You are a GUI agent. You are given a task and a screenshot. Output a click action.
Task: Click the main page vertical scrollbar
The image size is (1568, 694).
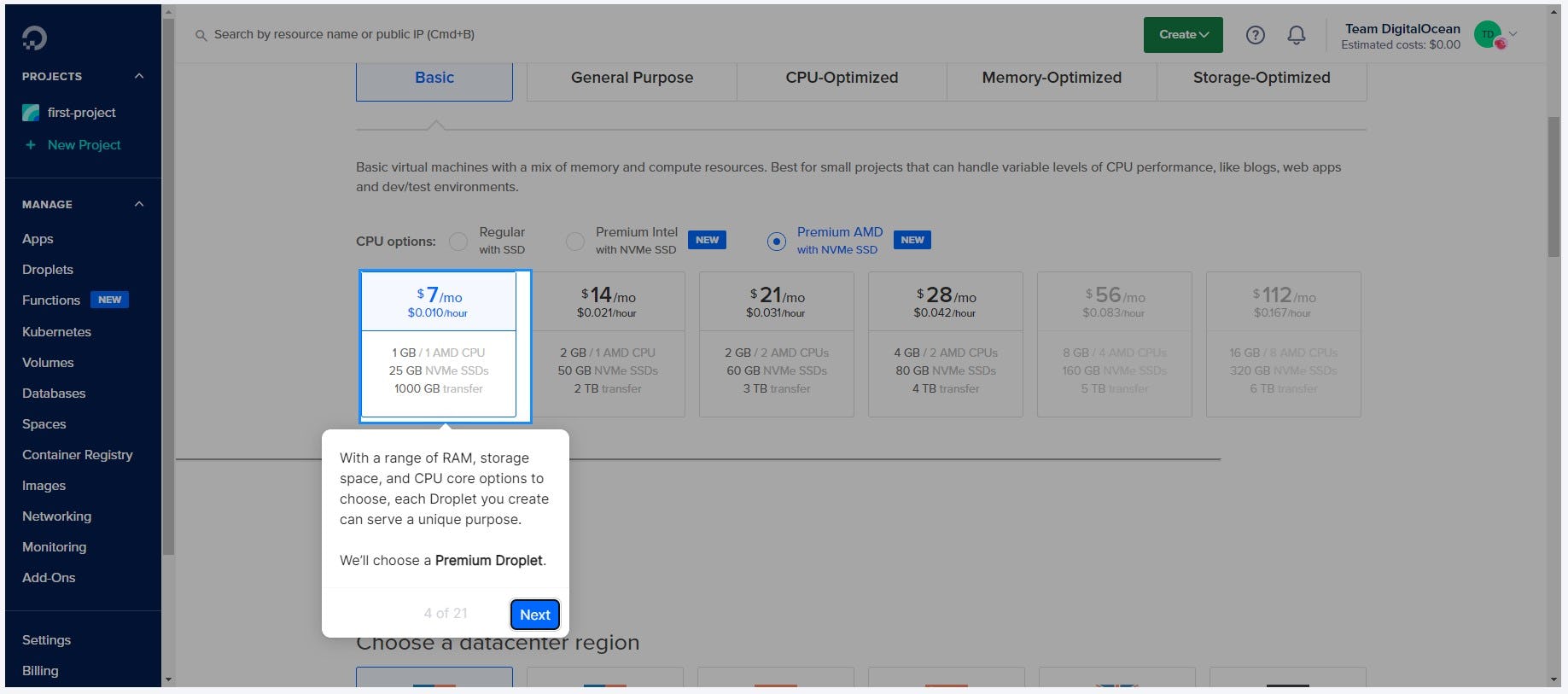(x=1553, y=187)
